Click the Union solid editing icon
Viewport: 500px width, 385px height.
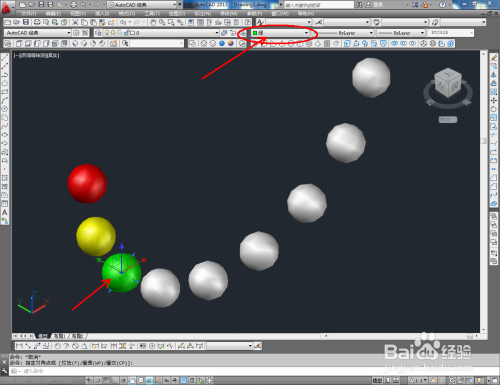pyautogui.click(x=394, y=43)
